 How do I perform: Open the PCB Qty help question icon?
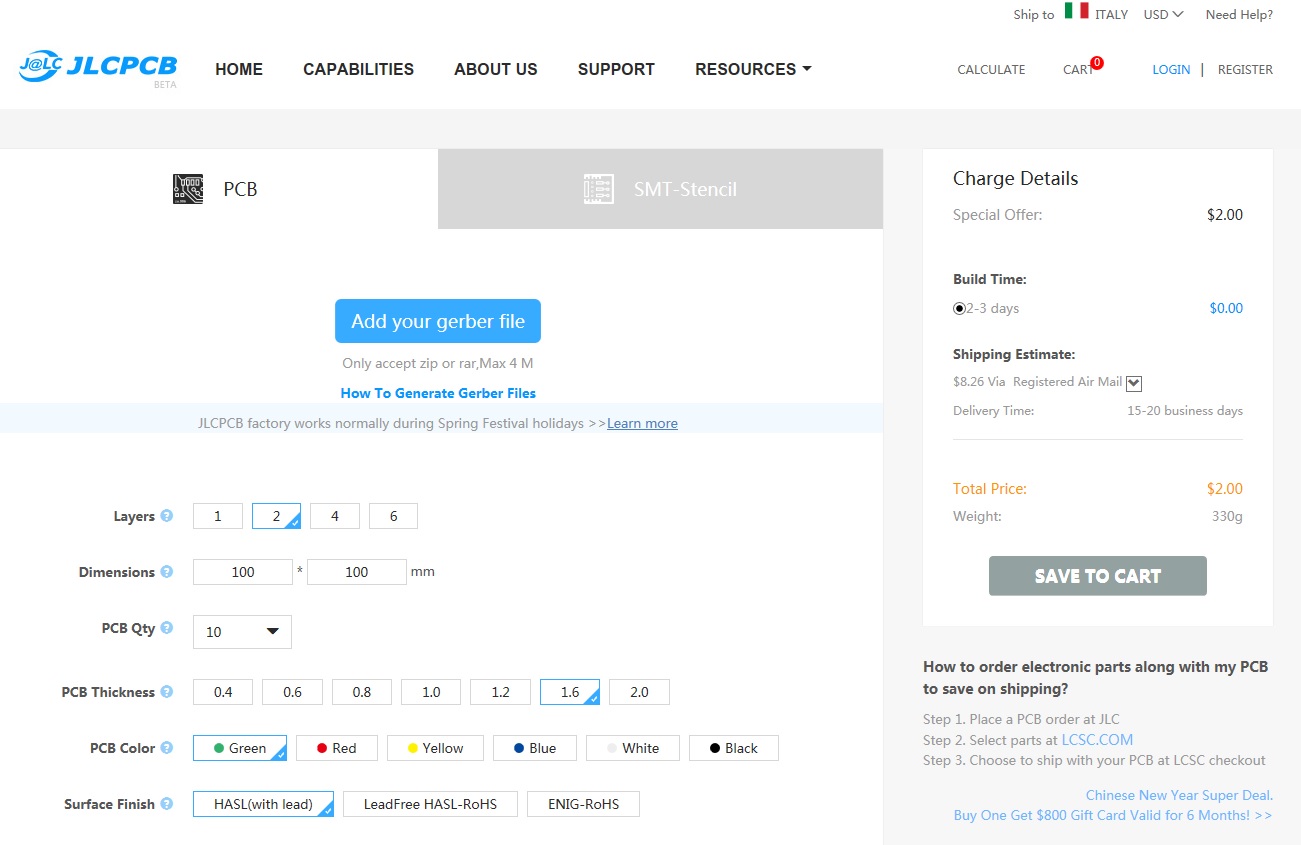[167, 628]
